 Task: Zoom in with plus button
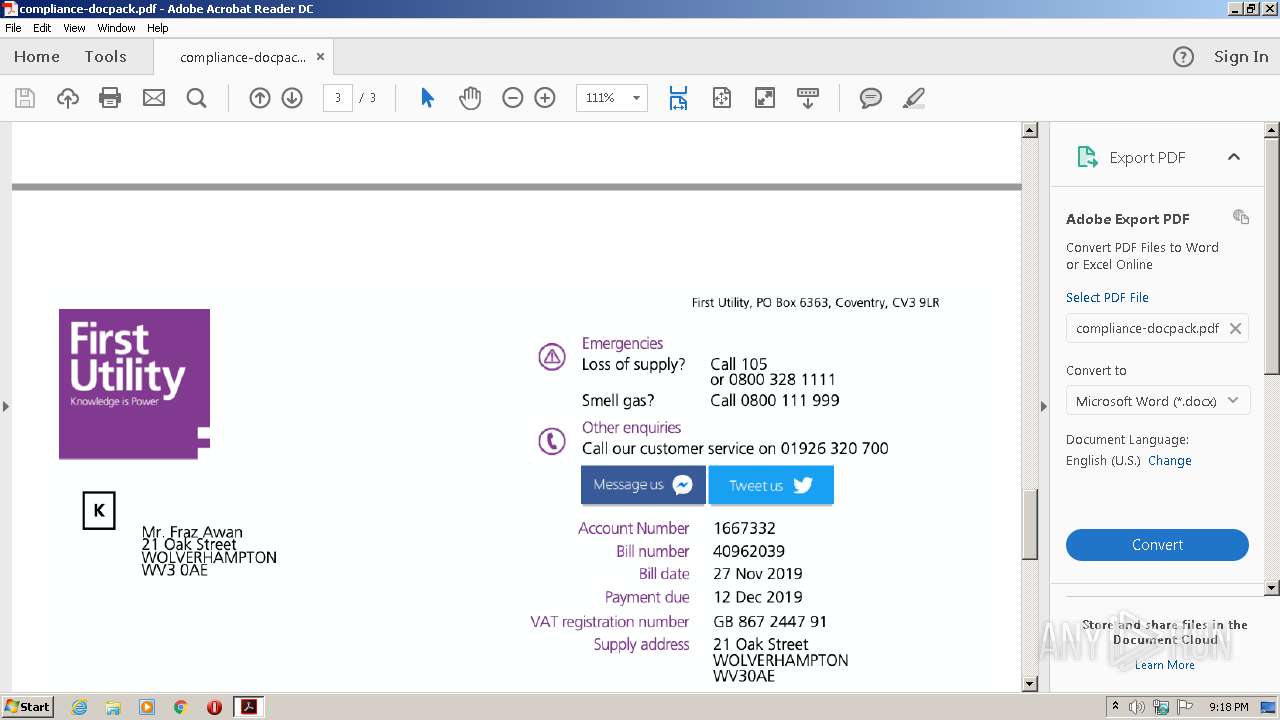point(545,98)
